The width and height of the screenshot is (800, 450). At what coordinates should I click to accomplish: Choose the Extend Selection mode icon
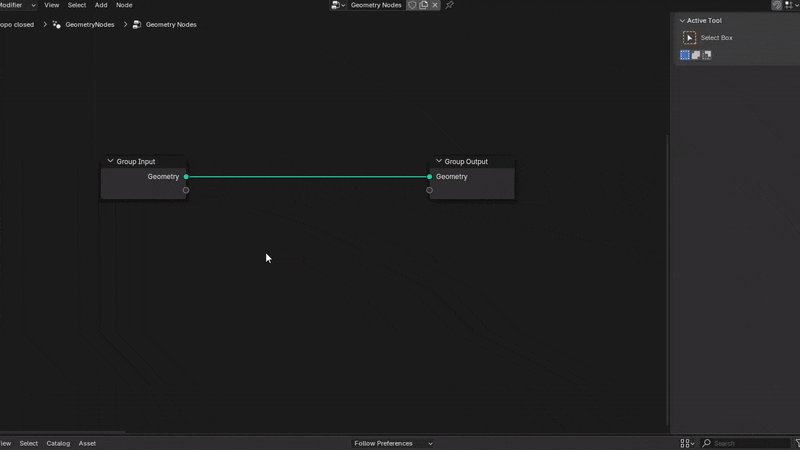(x=696, y=55)
